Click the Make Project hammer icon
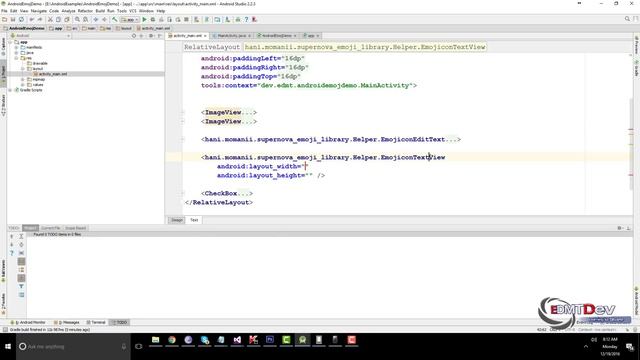 pos(115,20)
